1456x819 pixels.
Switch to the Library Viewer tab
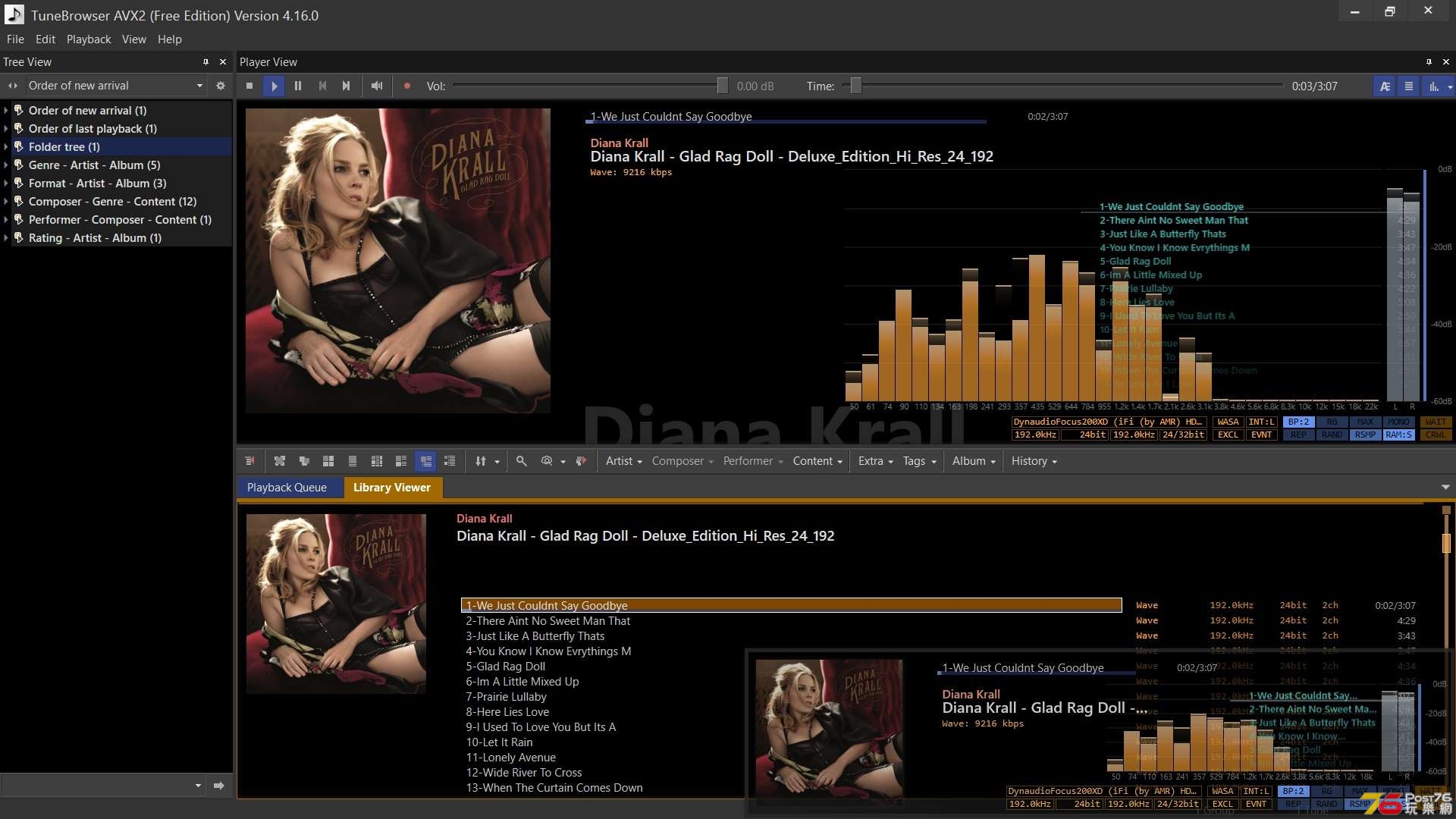click(391, 488)
